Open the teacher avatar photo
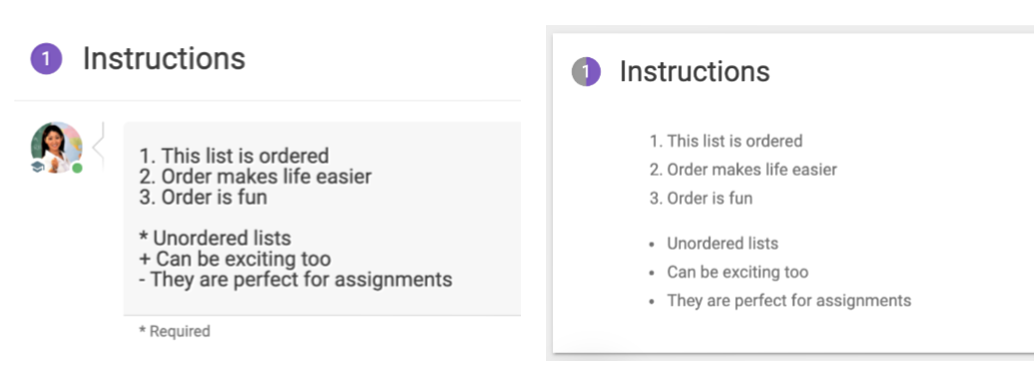Viewport: 1034px width, 384px height. (56, 147)
